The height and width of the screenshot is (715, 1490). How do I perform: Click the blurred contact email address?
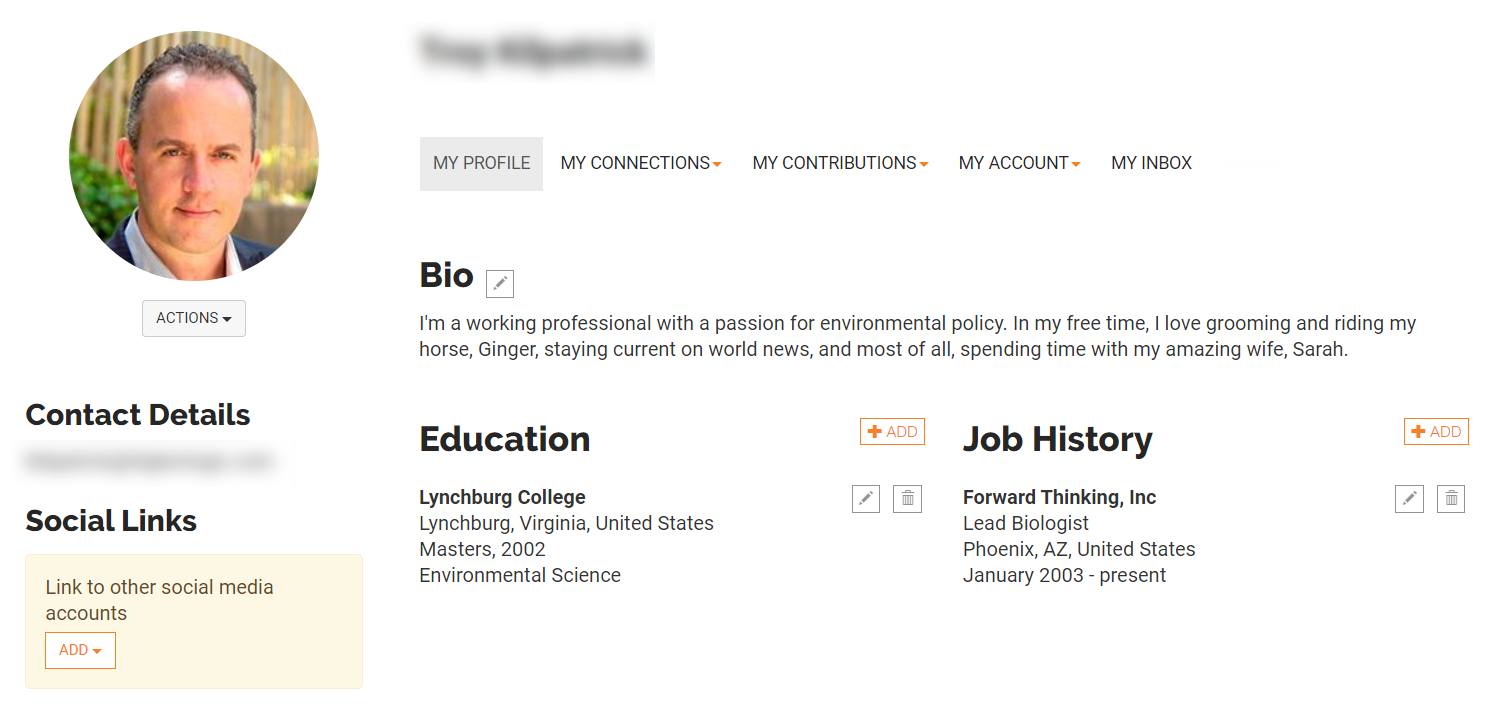(149, 461)
